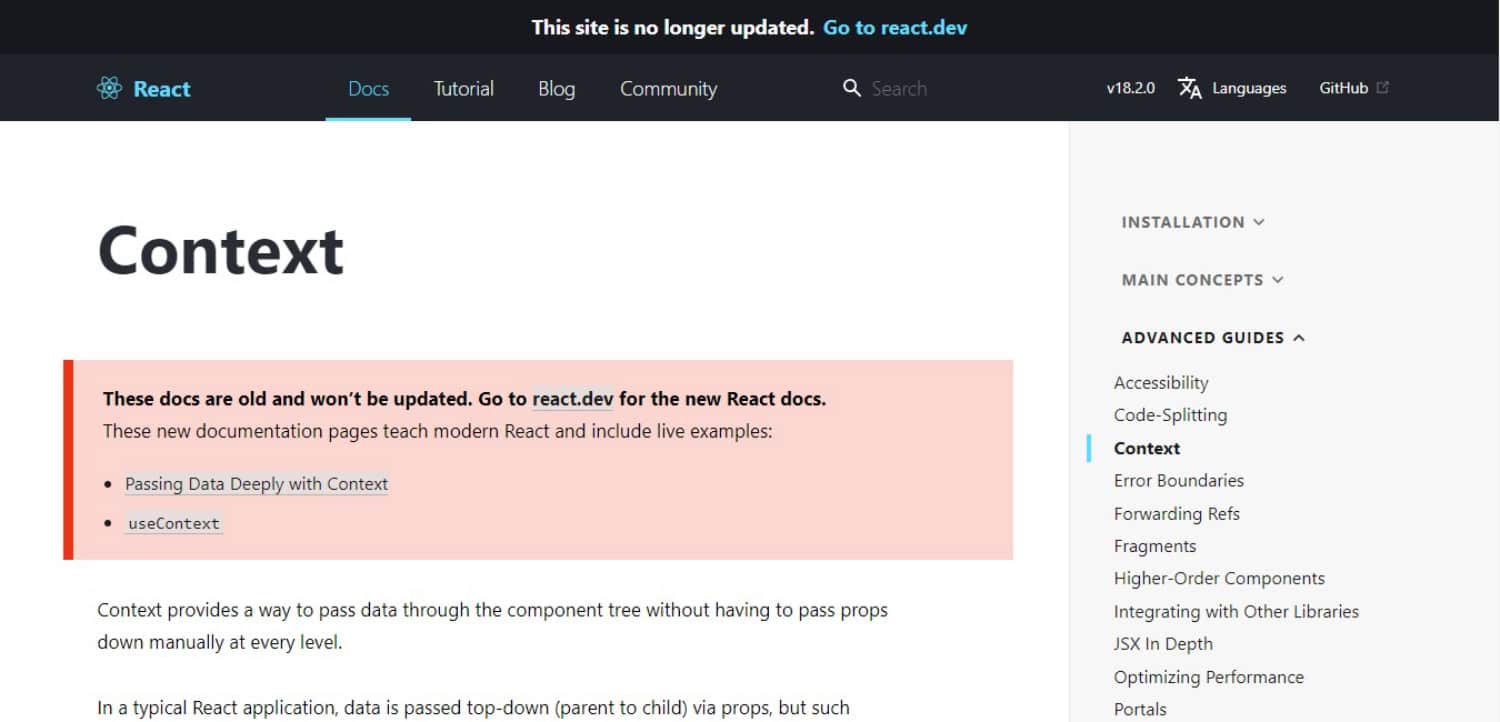Image resolution: width=1500 pixels, height=722 pixels.
Task: Go to Portals in sidebar
Action: [1140, 709]
